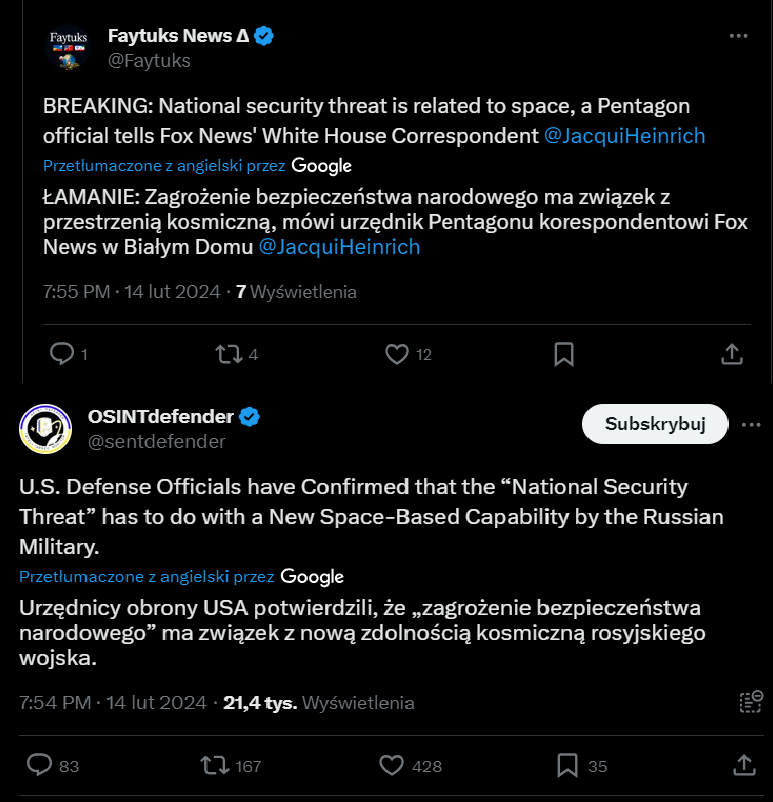Share the Faytuks News tweet
This screenshot has height=802, width=773.
(x=731, y=353)
